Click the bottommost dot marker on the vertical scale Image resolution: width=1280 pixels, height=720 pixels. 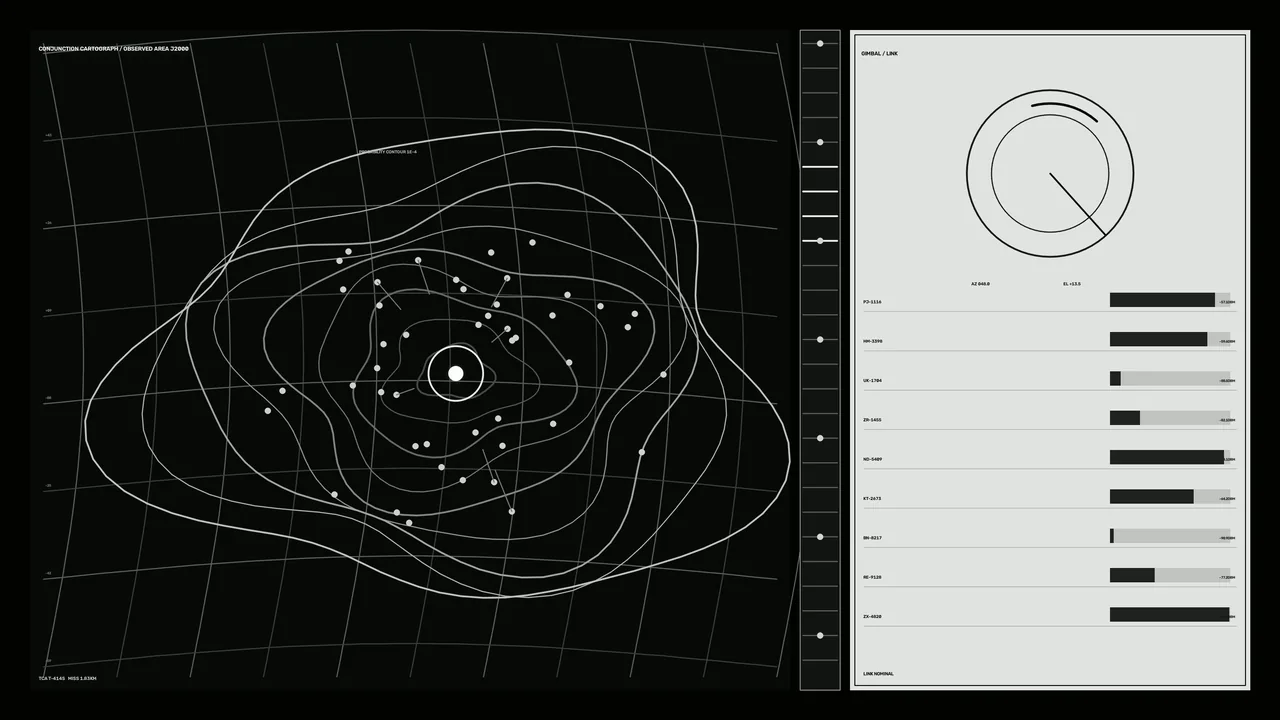[x=820, y=636]
